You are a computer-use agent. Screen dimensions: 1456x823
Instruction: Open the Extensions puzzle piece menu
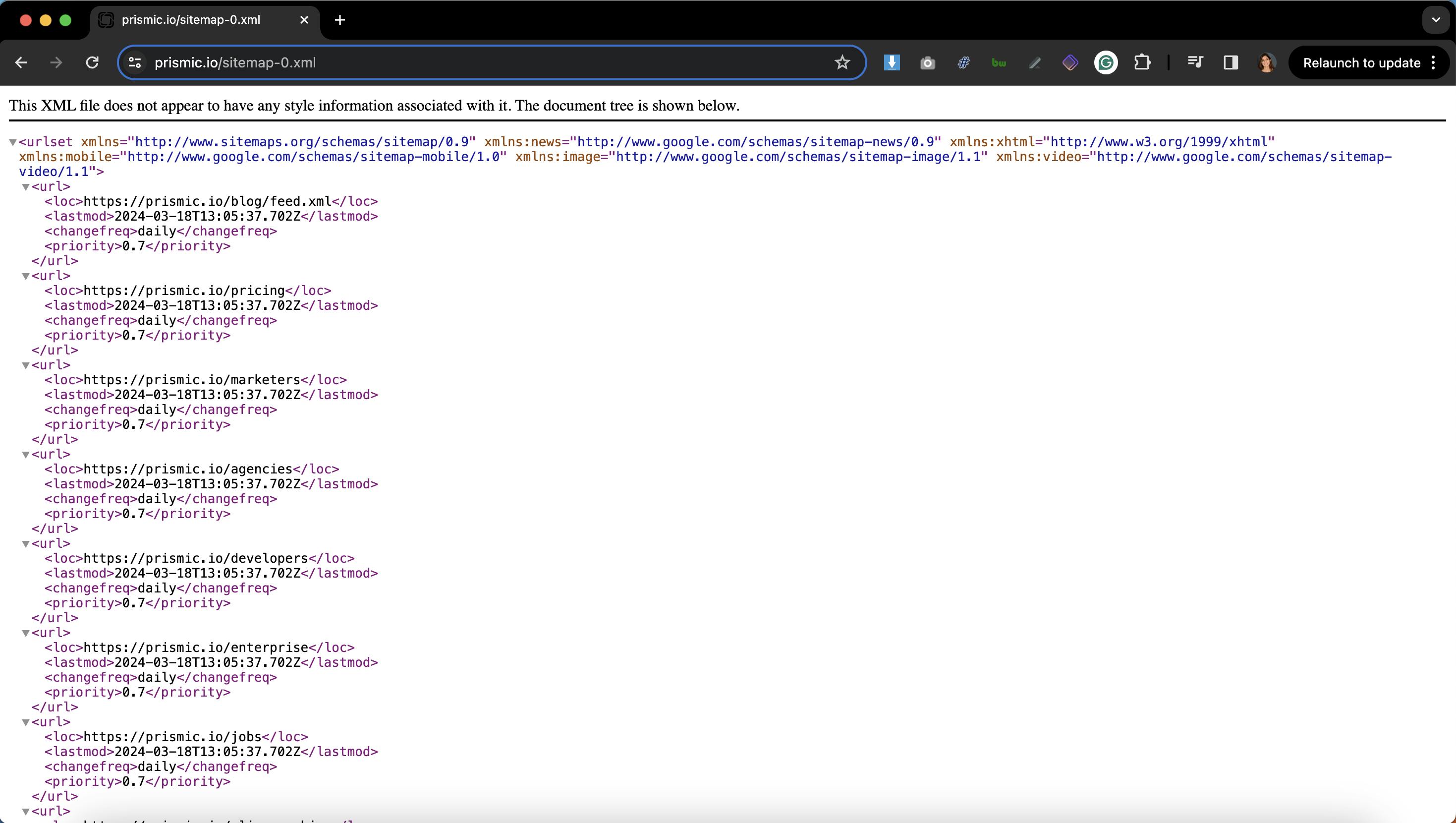point(1142,63)
